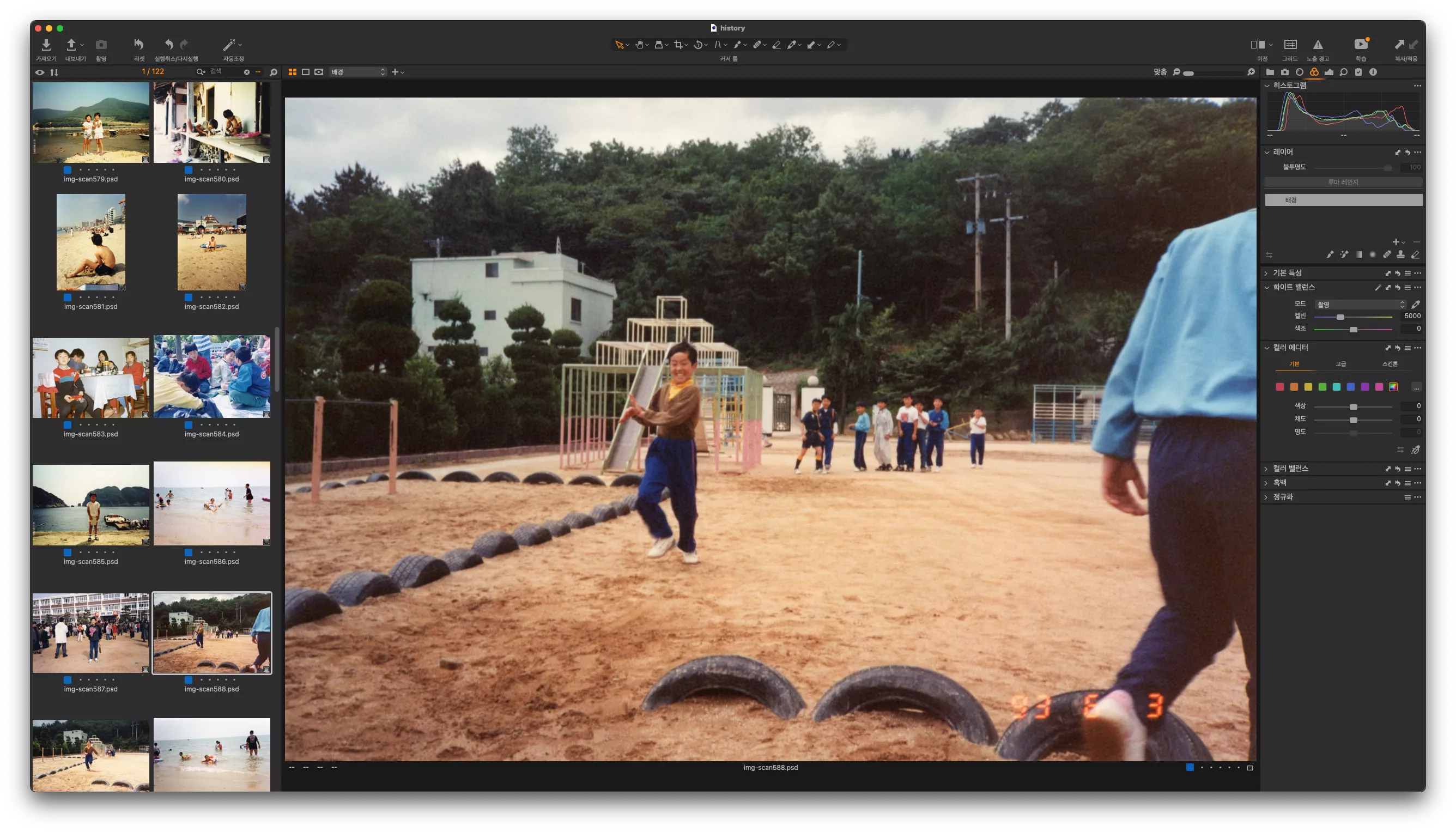The height and width of the screenshot is (832, 1456).
Task: Open the Metadata info tool tab
Action: click(x=1374, y=72)
